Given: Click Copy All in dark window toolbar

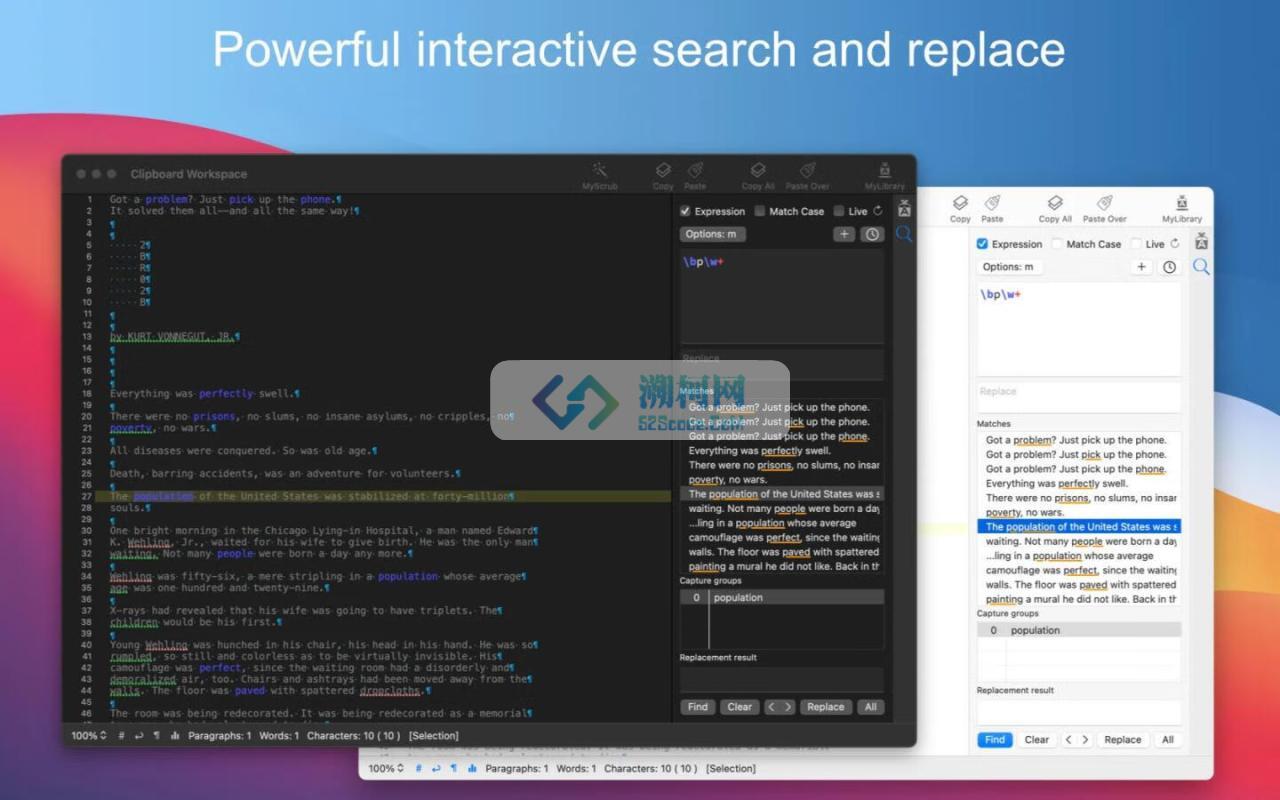Looking at the screenshot, I should (758, 175).
